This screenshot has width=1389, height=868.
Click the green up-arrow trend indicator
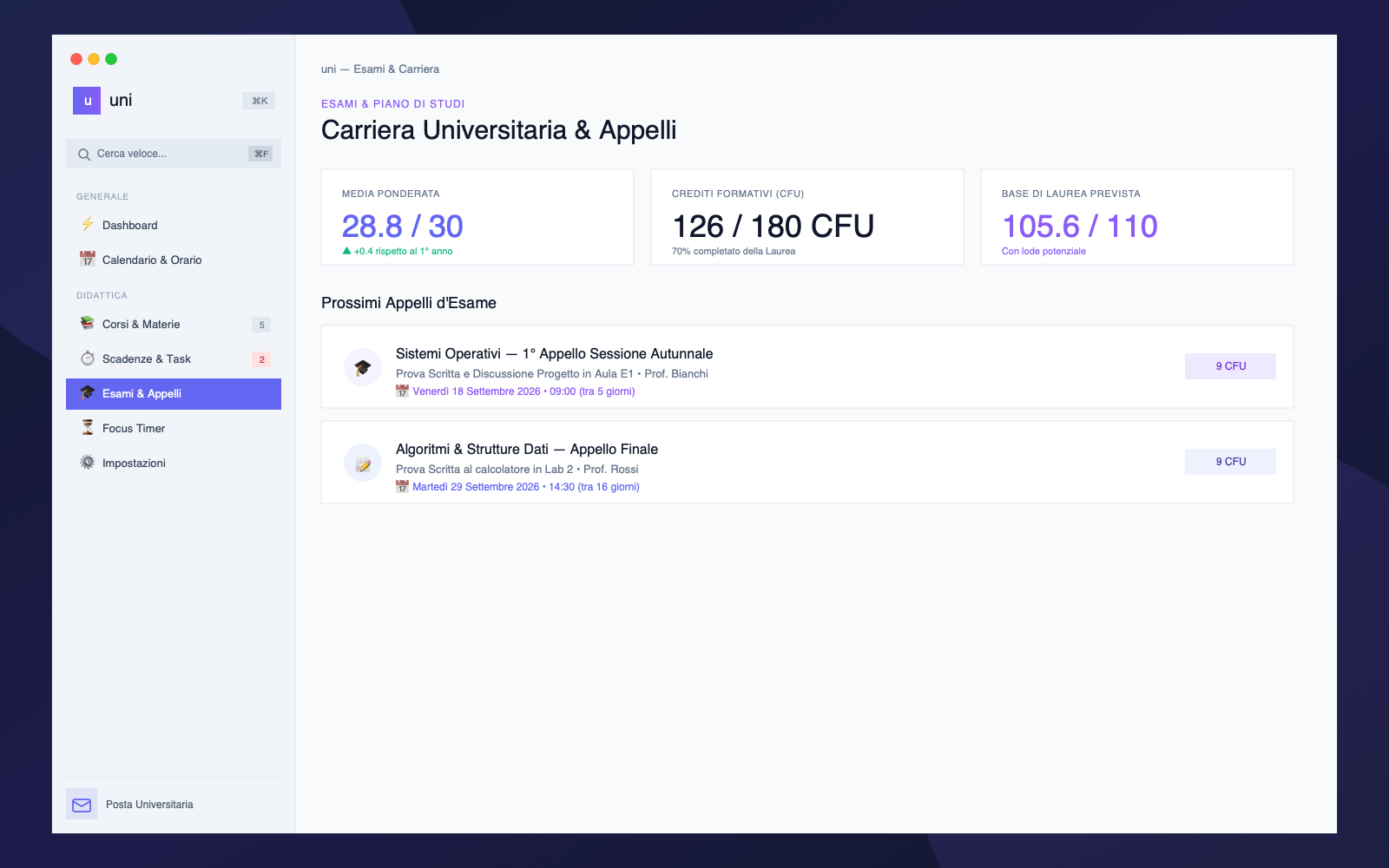[x=346, y=251]
